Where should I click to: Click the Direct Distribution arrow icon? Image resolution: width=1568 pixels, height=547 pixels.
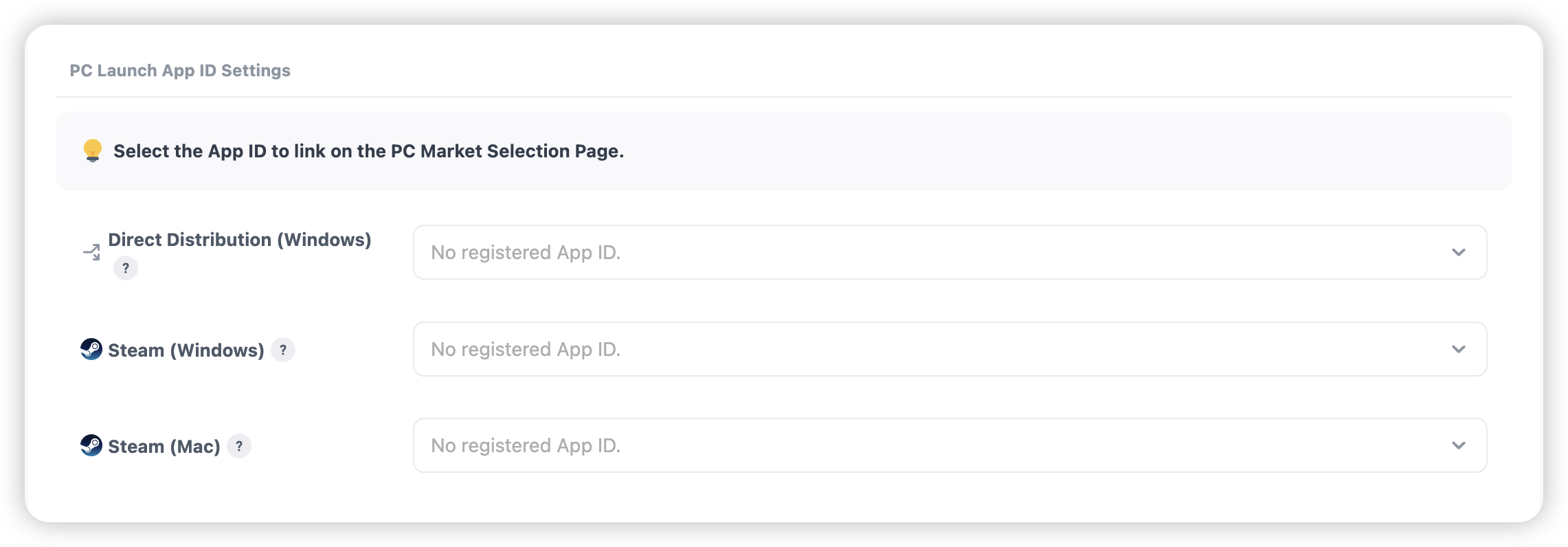[91, 252]
